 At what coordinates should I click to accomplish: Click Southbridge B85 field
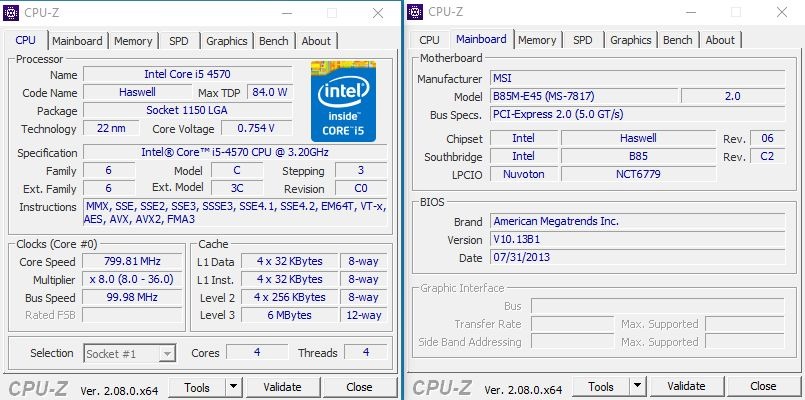[x=638, y=156]
